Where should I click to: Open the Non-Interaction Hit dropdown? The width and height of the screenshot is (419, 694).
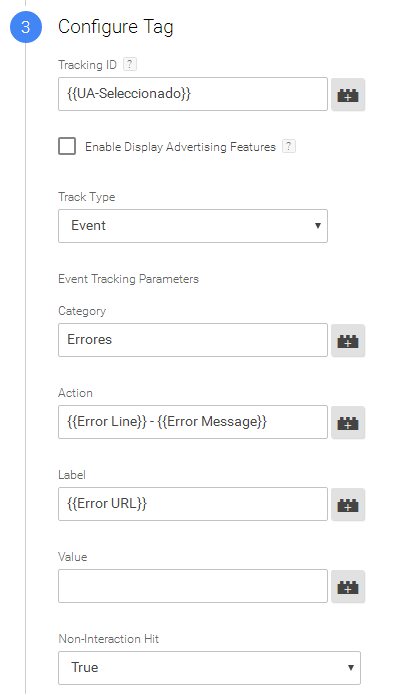click(x=209, y=667)
